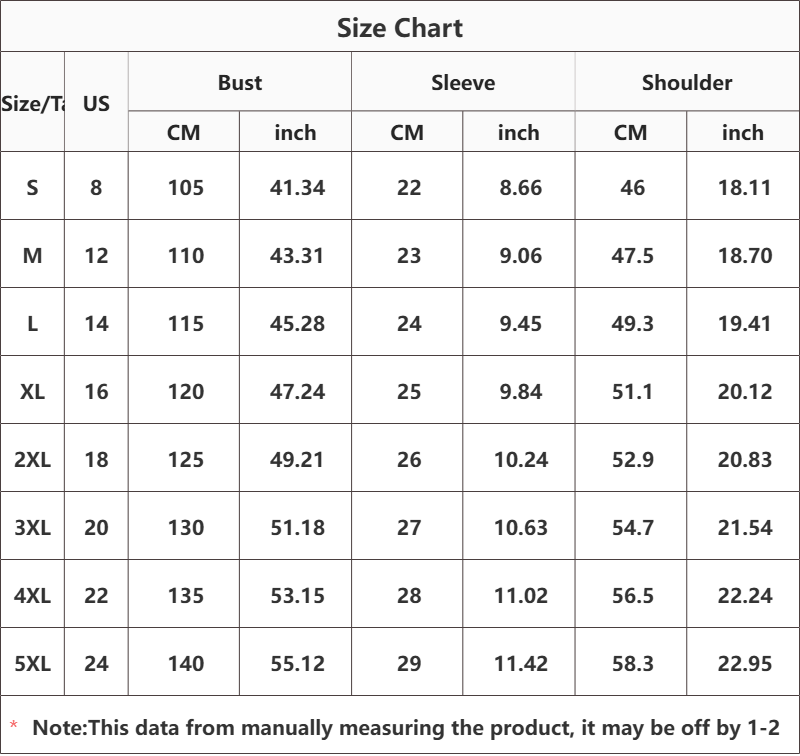The image size is (800, 756).
Task: Click the Shoulder column header
Action: (687, 83)
